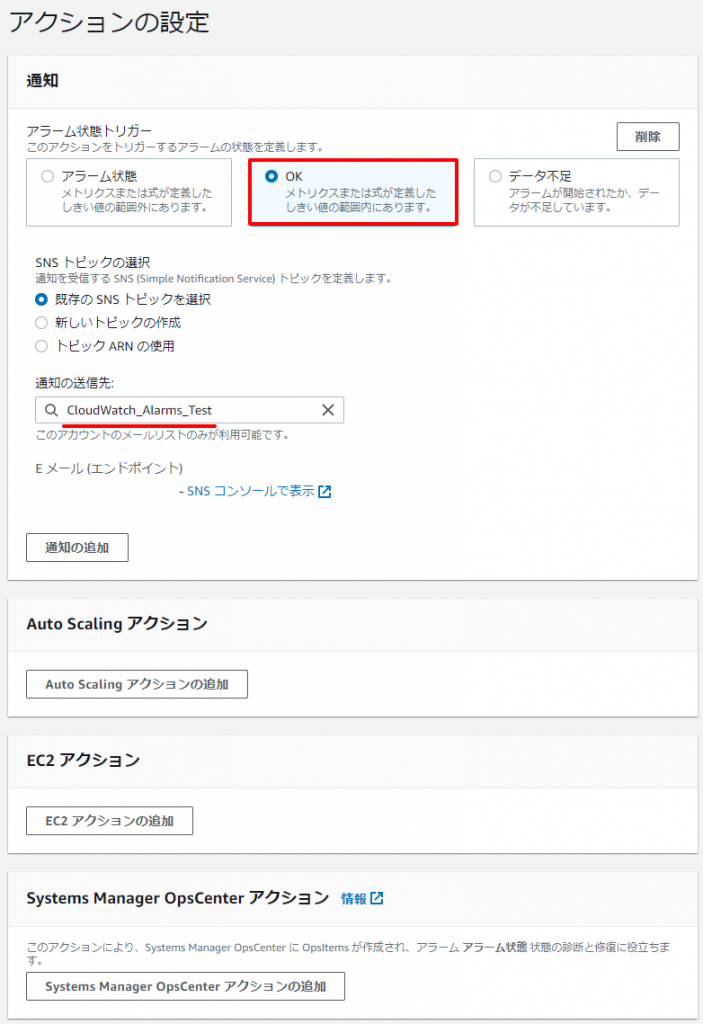This screenshot has height=1024, width=703.
Task: Click the 通知 section header
Action: 42,81
